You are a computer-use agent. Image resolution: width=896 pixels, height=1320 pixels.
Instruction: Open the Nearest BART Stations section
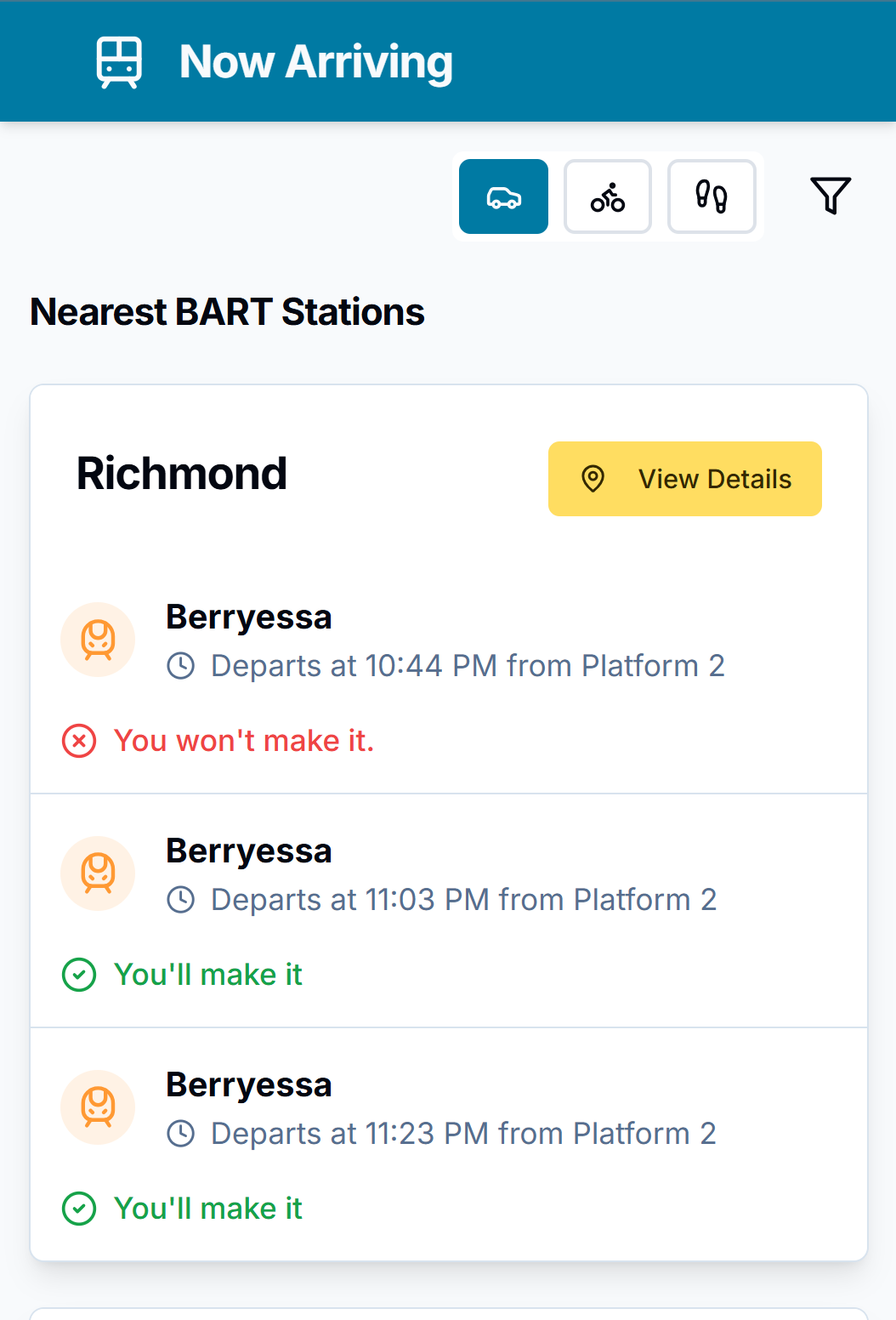point(227,312)
